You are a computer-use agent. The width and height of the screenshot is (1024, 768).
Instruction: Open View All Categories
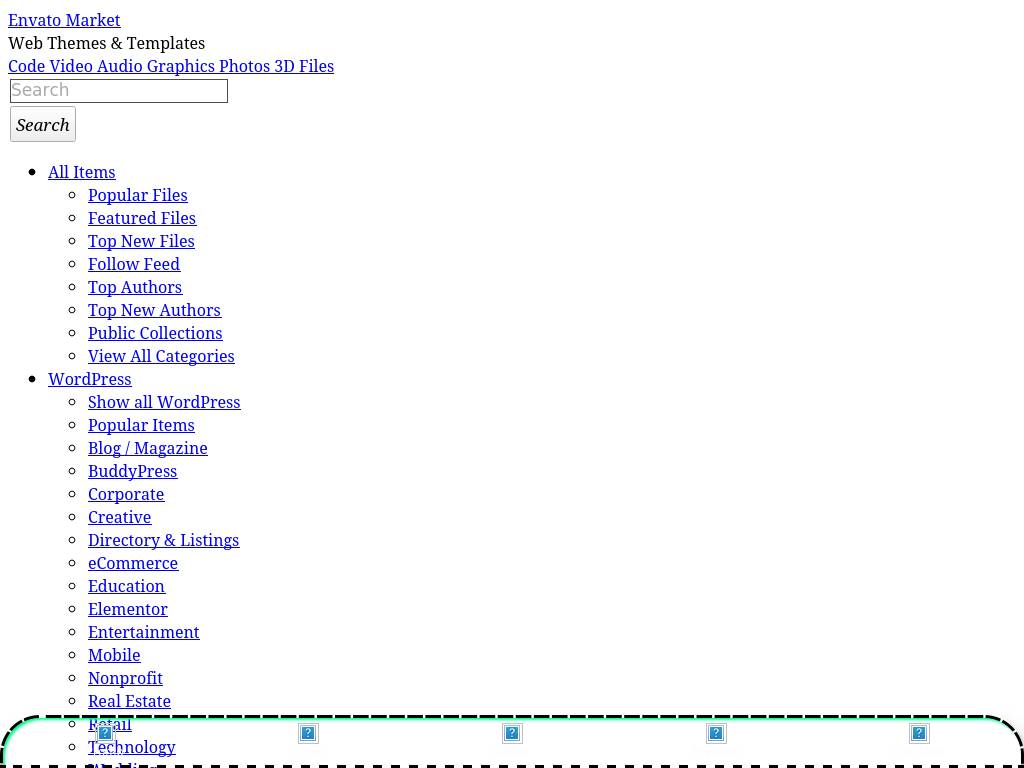(x=161, y=356)
